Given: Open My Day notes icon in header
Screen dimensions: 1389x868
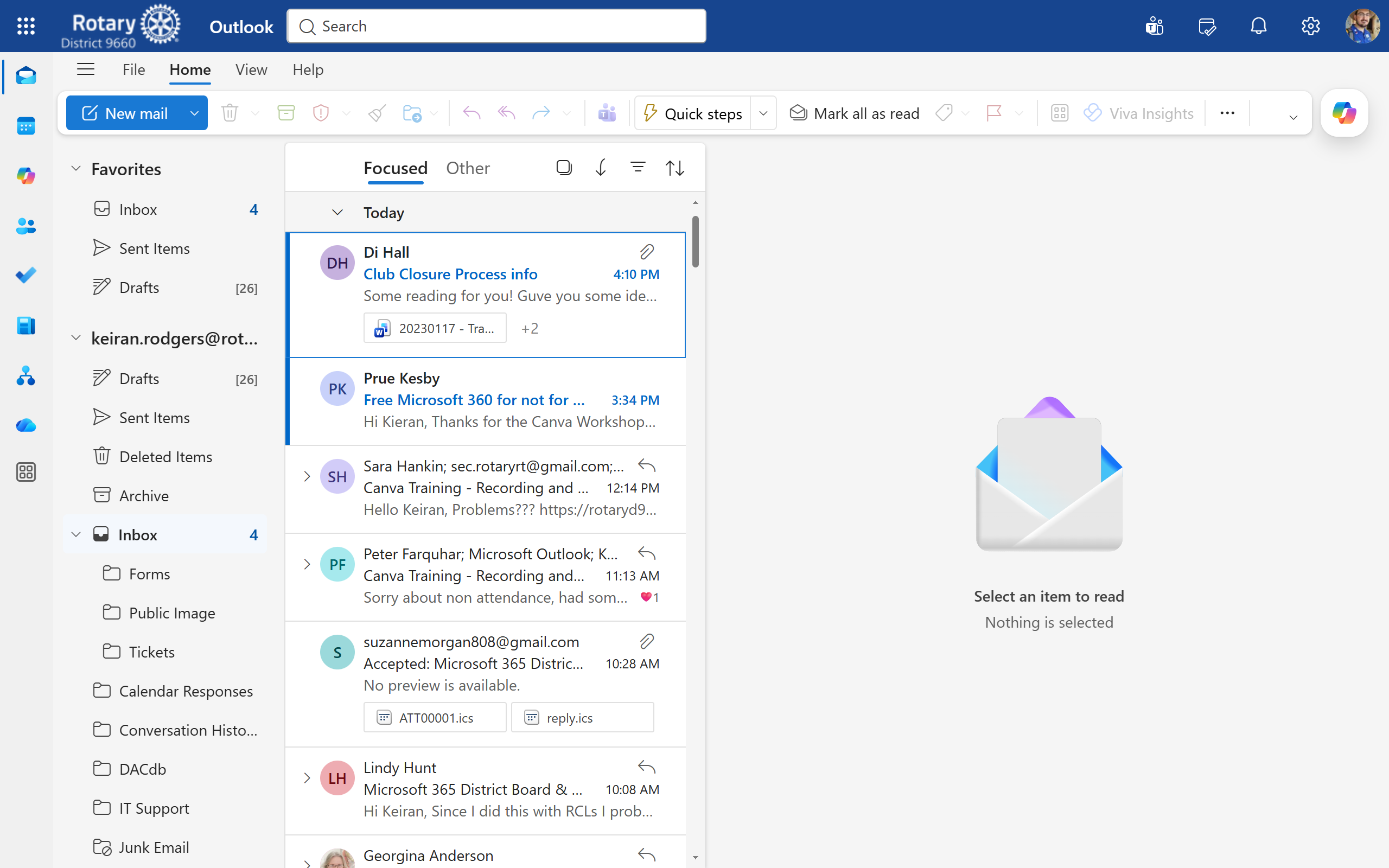Looking at the screenshot, I should tap(1207, 26).
